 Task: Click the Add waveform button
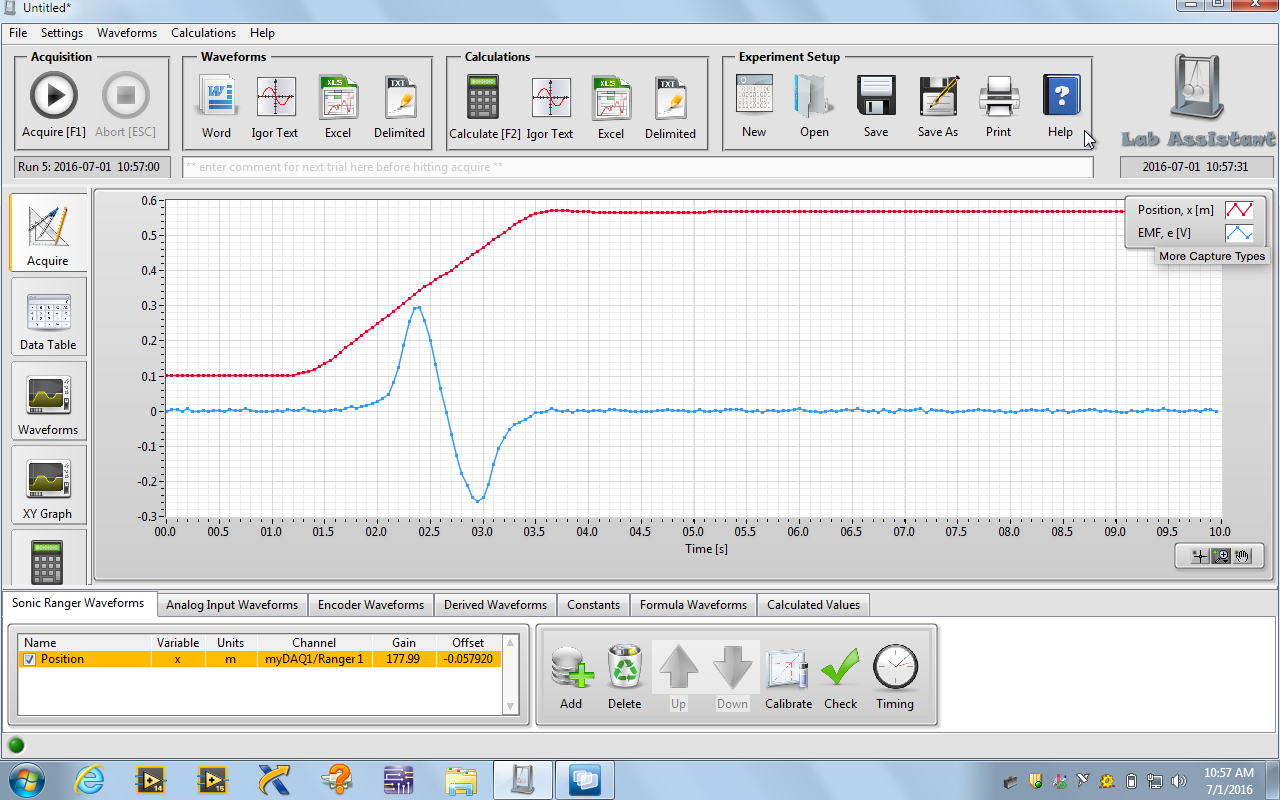[x=570, y=670]
